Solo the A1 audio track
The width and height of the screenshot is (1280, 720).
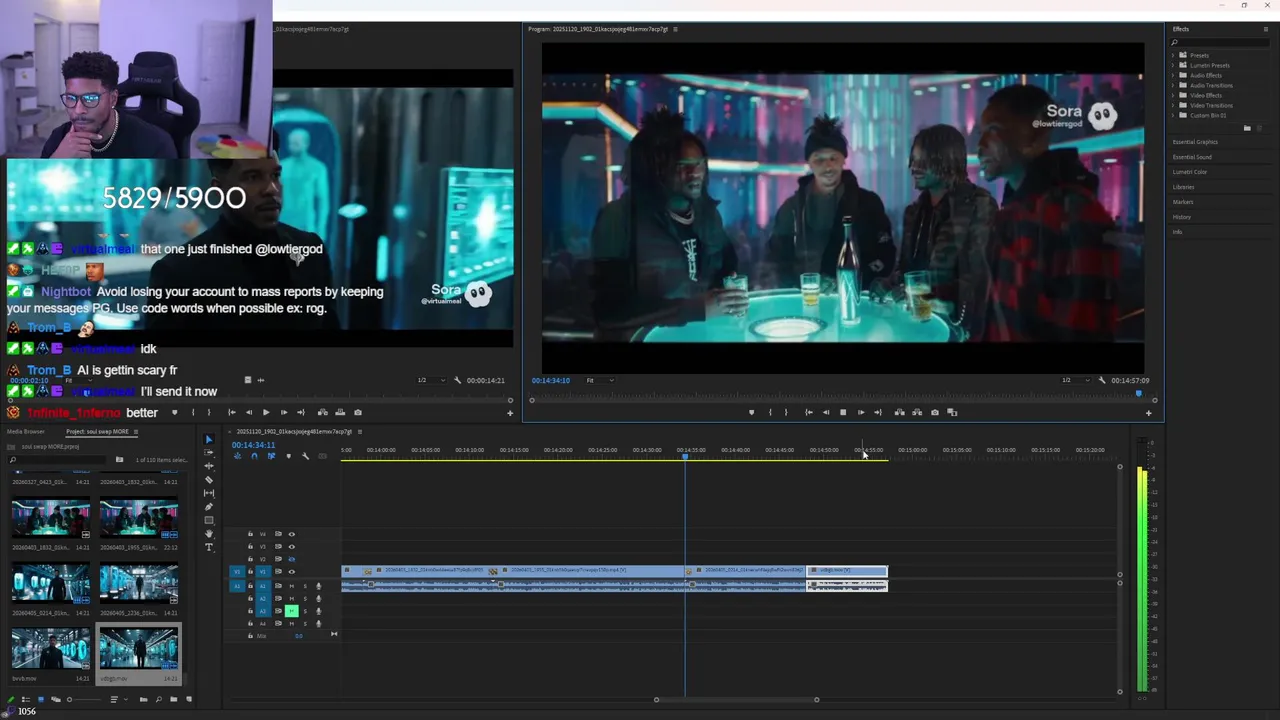point(305,586)
